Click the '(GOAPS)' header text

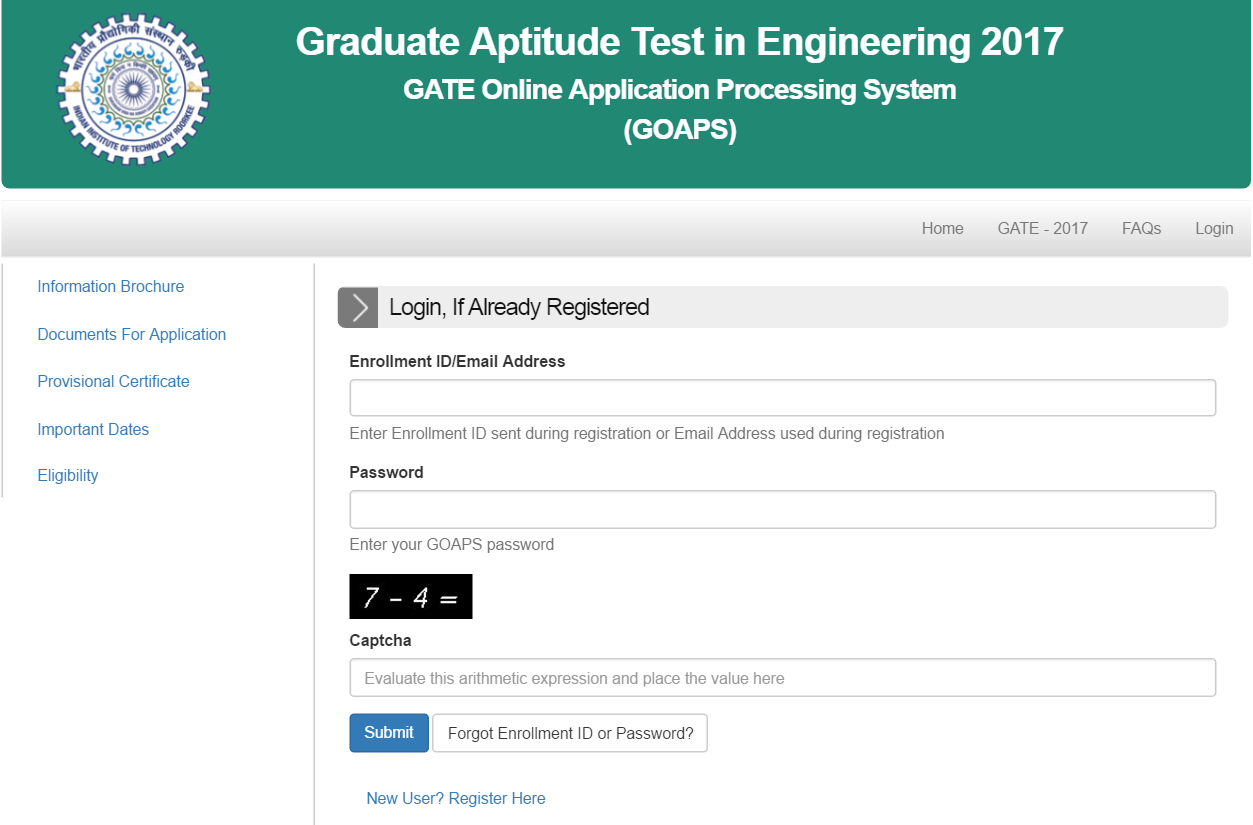679,131
